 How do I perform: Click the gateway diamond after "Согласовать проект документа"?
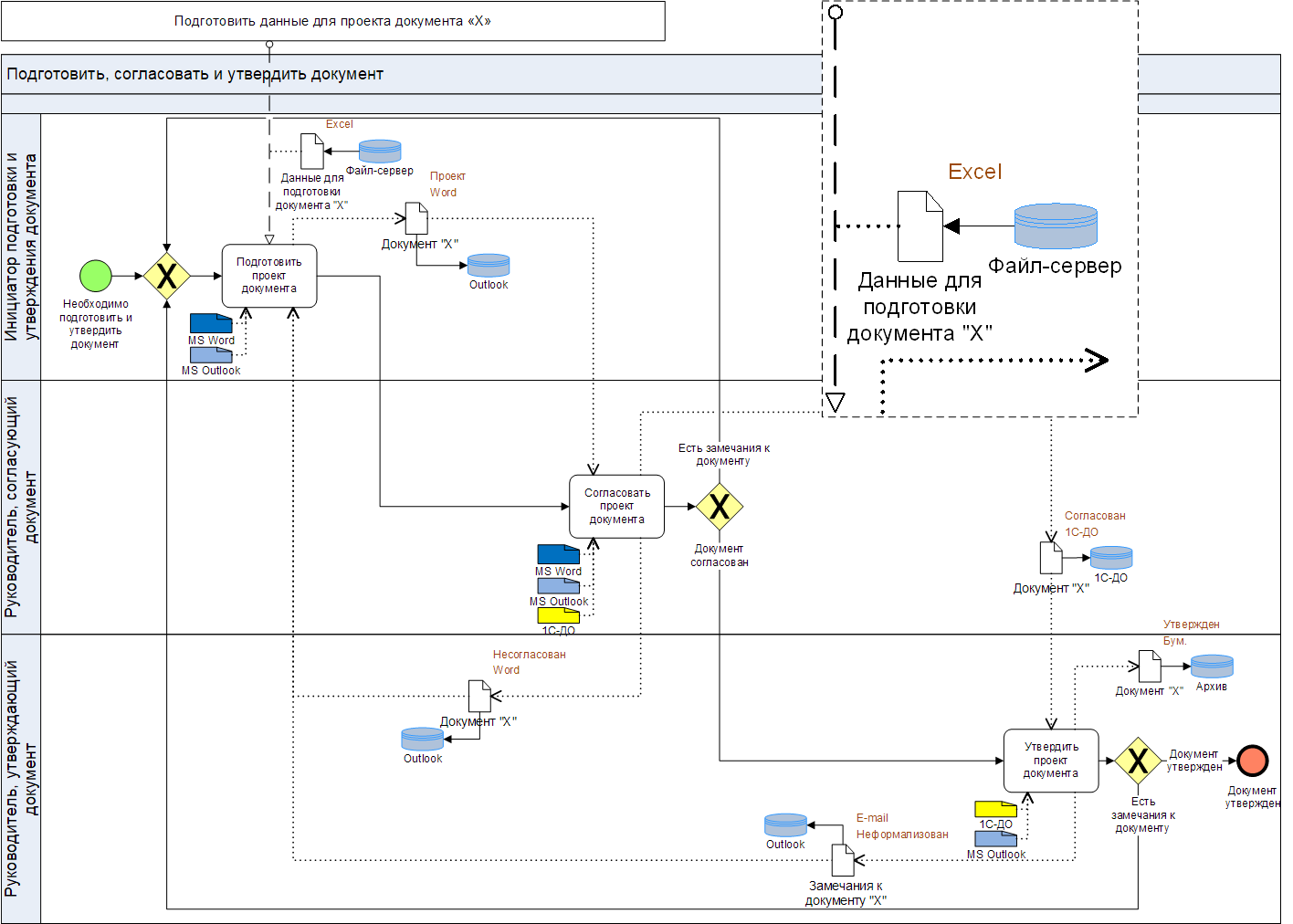pyautogui.click(x=720, y=506)
